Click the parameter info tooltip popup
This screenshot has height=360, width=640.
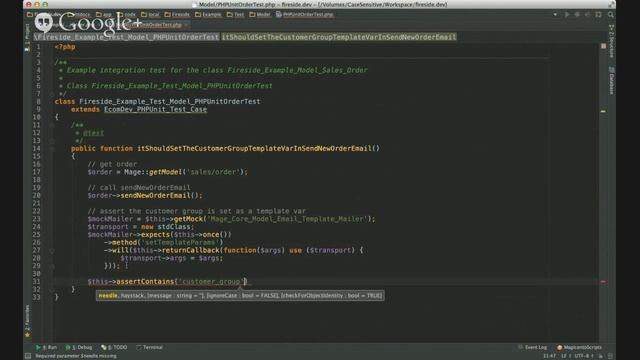(240, 296)
